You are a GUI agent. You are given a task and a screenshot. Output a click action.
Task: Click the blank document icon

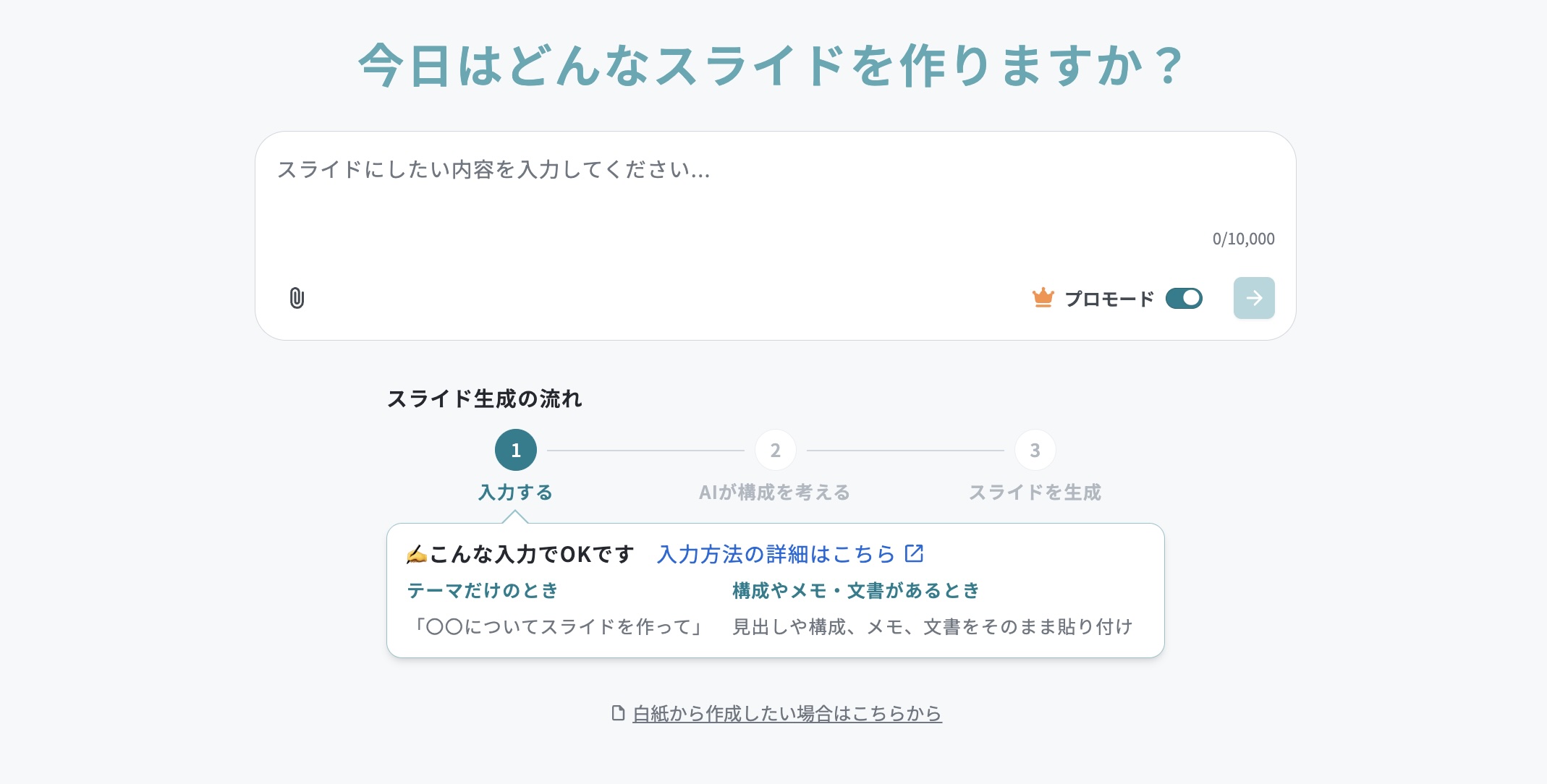[618, 713]
